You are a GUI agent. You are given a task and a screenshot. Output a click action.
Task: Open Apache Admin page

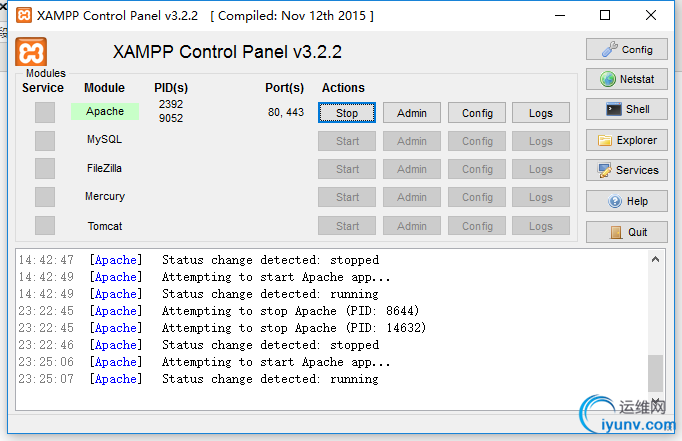[411, 113]
